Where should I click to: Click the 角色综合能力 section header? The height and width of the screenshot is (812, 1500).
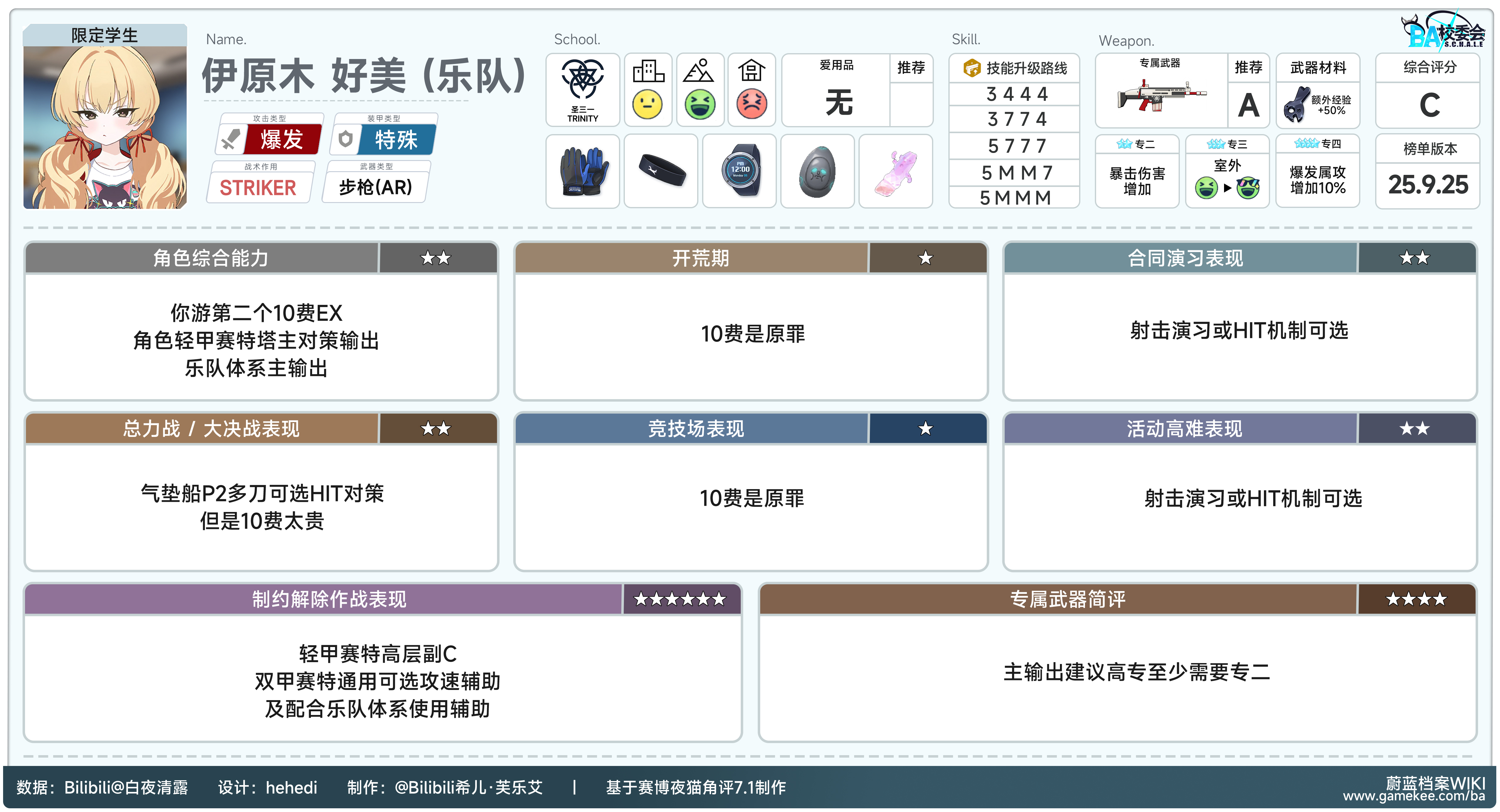point(211,258)
